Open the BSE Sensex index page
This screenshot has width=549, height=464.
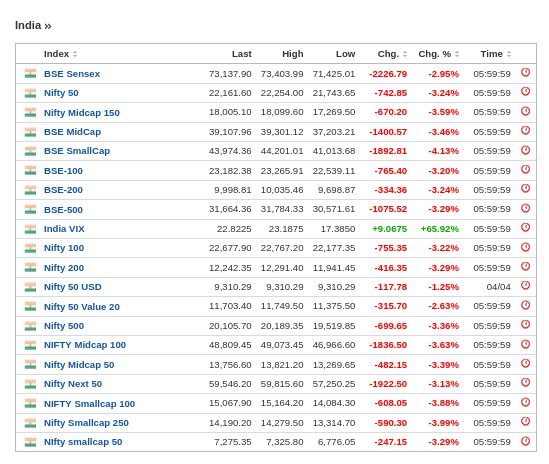pos(72,74)
